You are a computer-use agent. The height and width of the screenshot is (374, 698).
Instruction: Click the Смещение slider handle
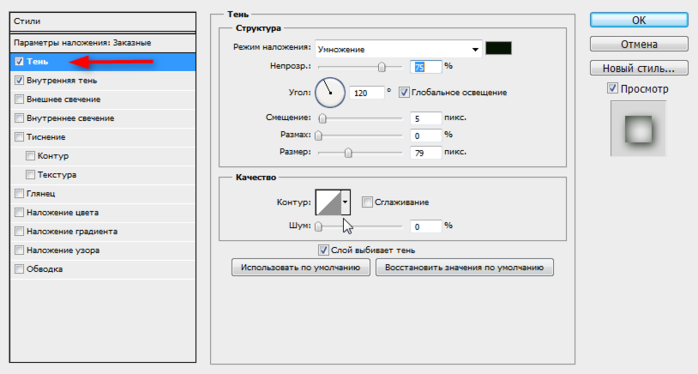tap(322, 118)
